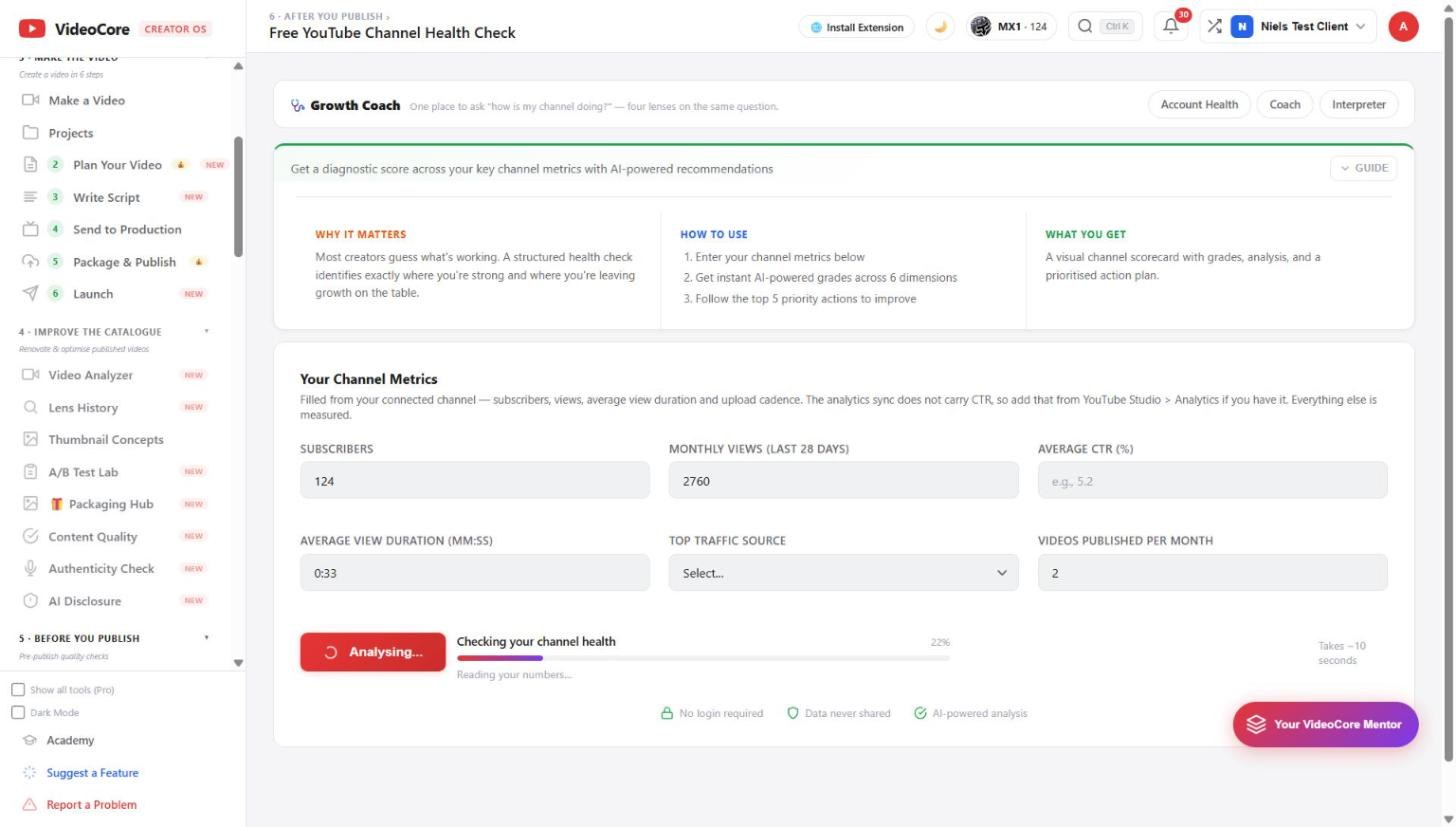Enable Show all tools (Pro) checkbox

(x=18, y=690)
